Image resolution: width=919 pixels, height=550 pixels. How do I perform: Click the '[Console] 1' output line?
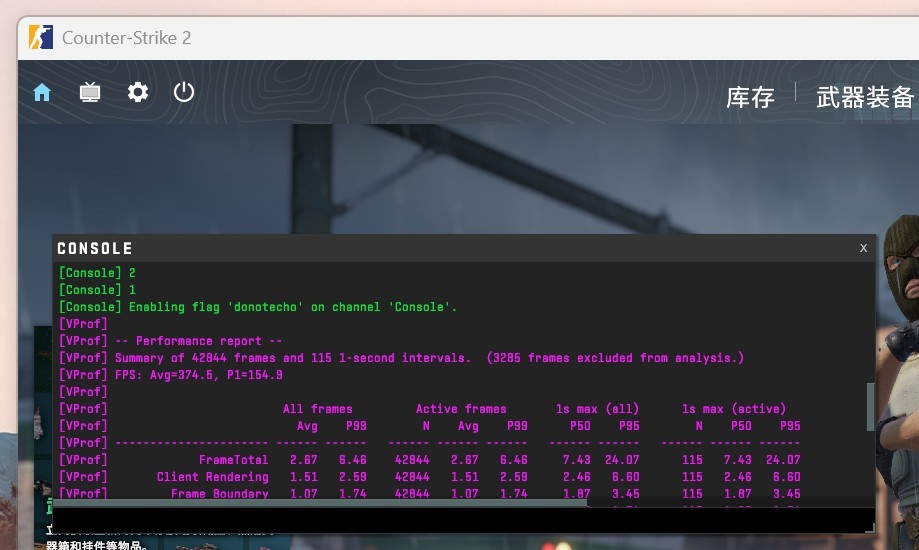pos(97,290)
